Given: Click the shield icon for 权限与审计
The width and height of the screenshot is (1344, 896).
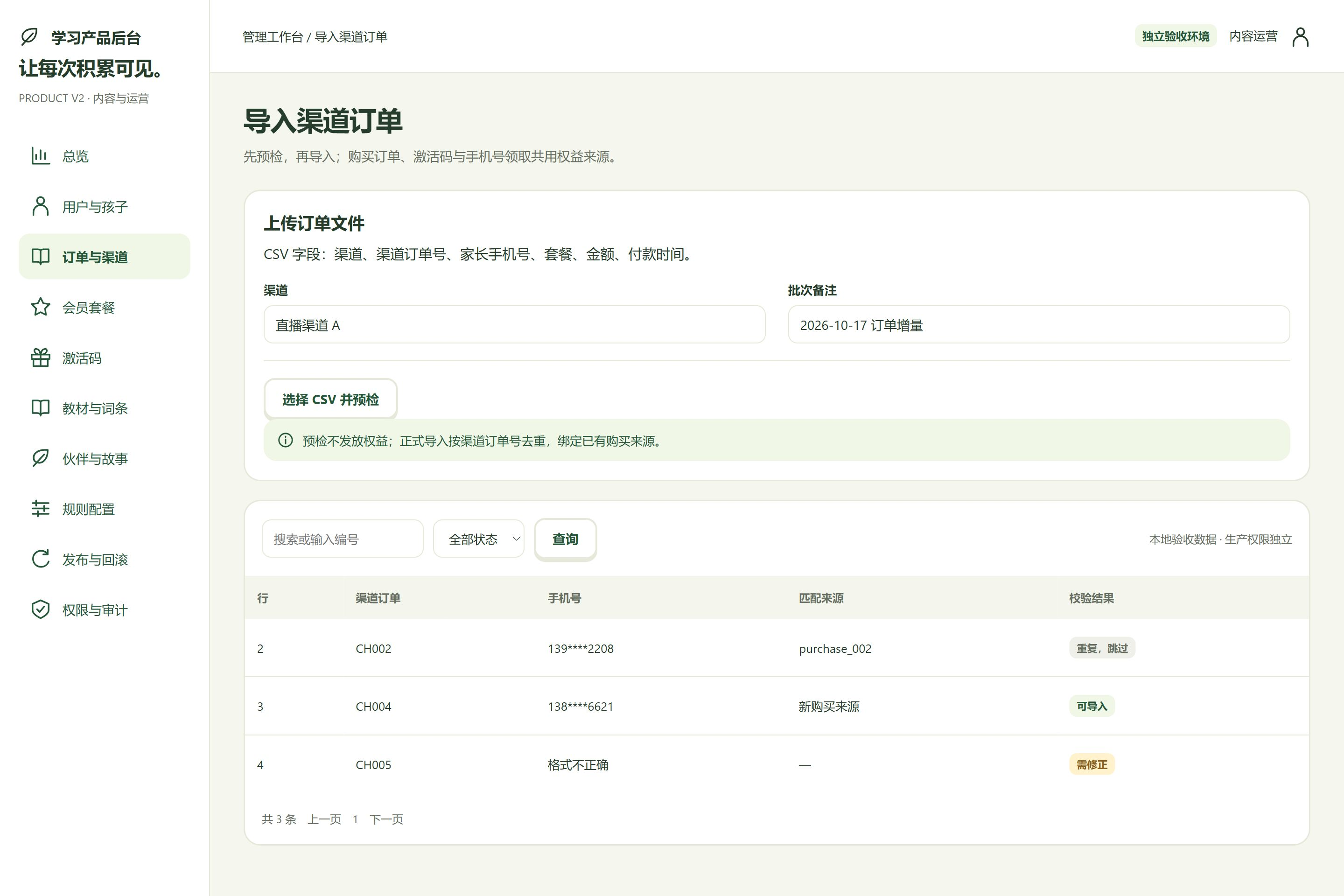Looking at the screenshot, I should 41,609.
